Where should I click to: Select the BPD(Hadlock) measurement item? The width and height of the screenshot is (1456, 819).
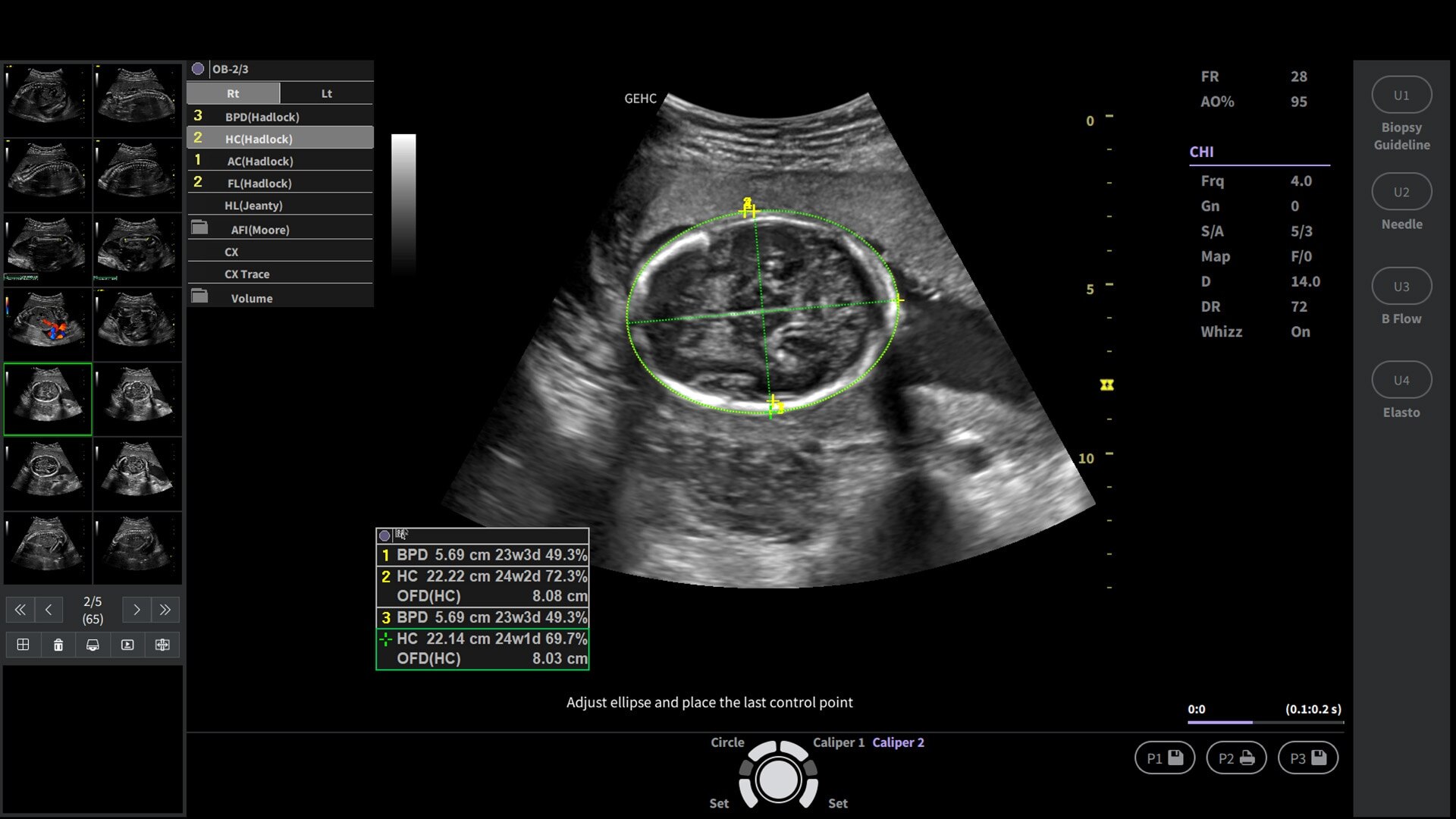(262, 117)
